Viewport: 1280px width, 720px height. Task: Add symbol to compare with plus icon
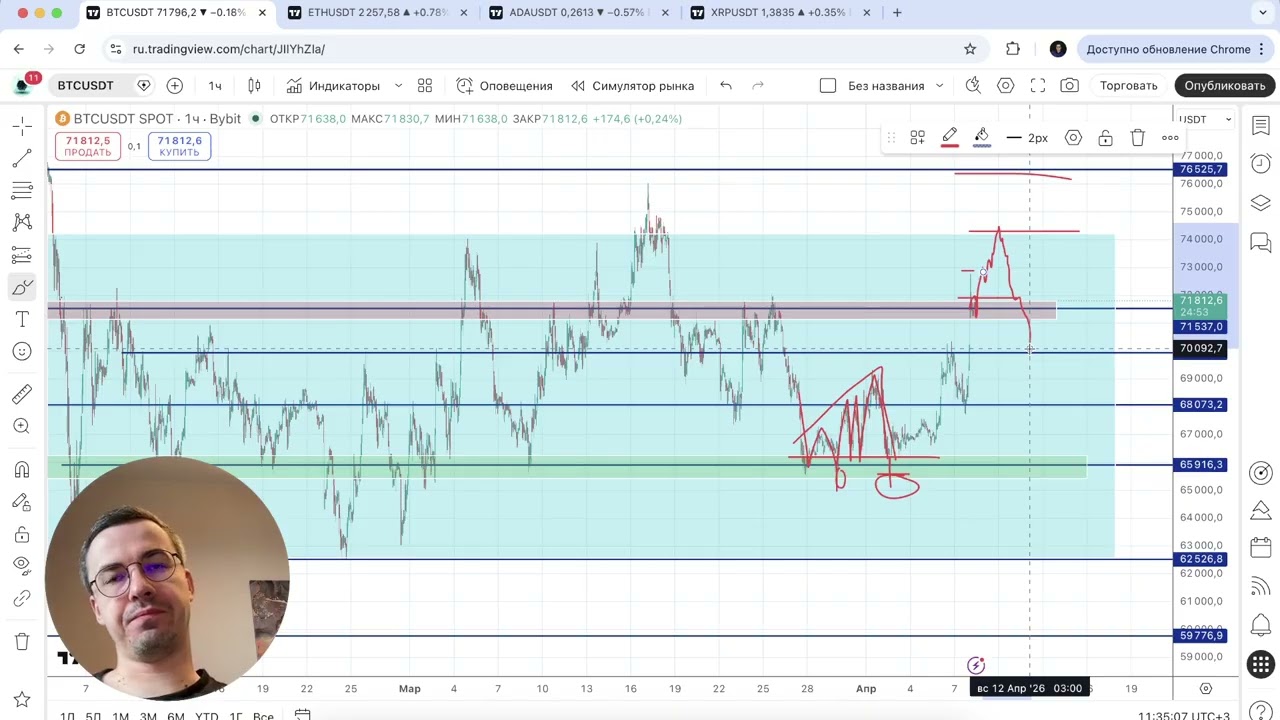click(175, 85)
